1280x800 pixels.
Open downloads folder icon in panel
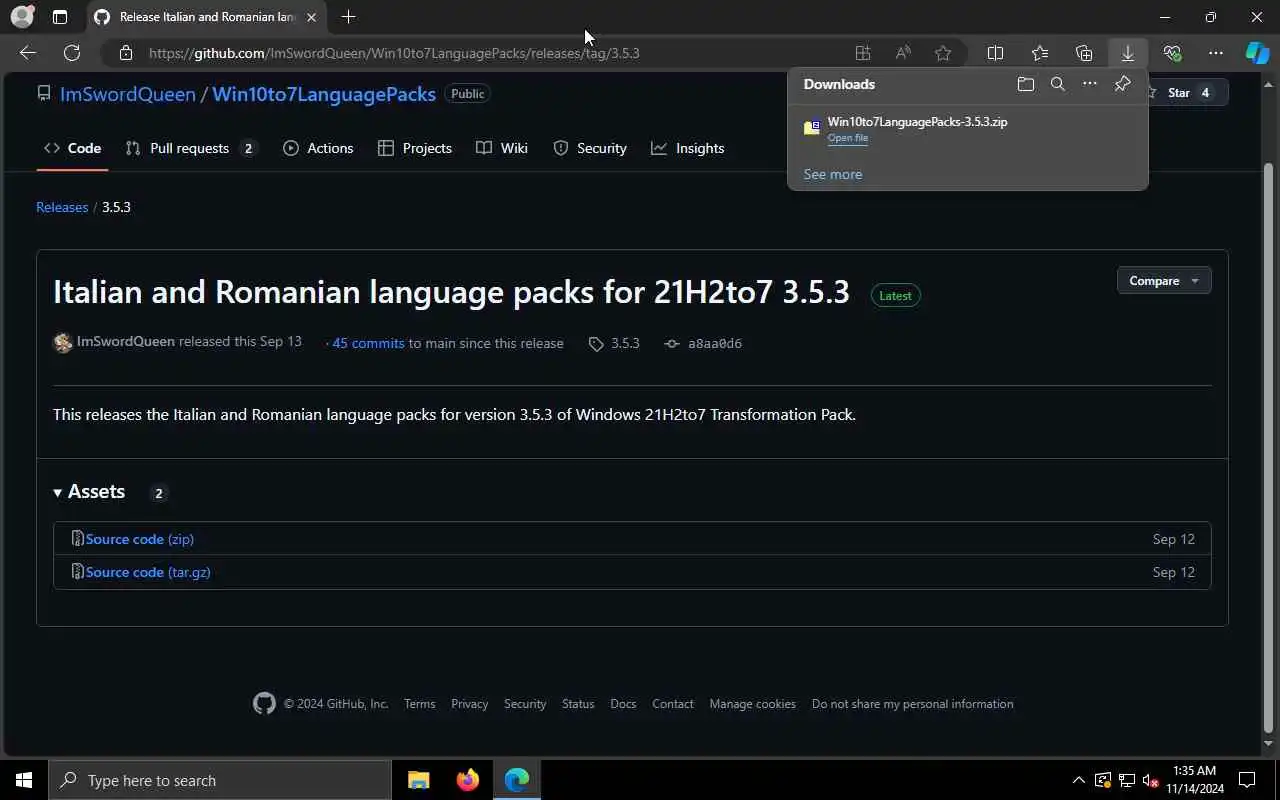pos(1025,84)
